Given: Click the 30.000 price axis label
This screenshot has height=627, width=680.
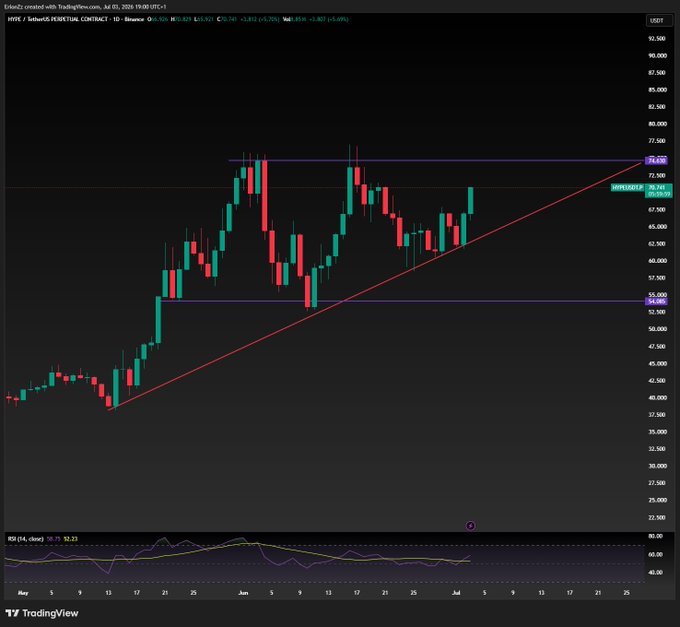Looking at the screenshot, I should [657, 466].
